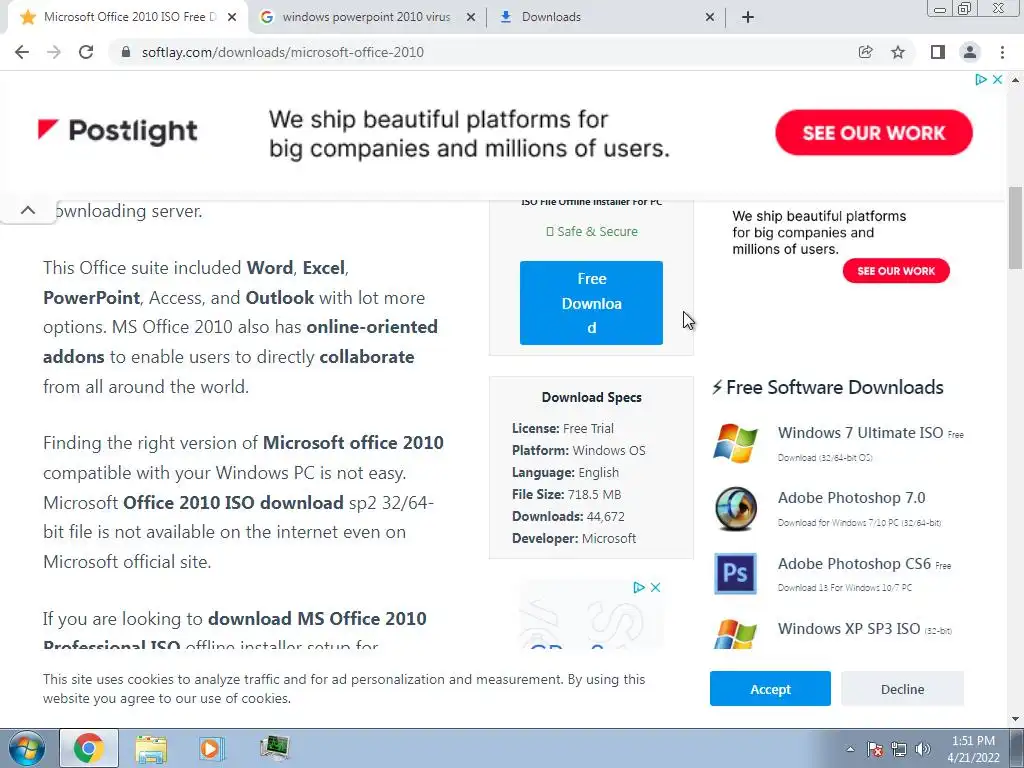
Task: Click the sidebar SEE OUR WORK button
Action: point(896,271)
